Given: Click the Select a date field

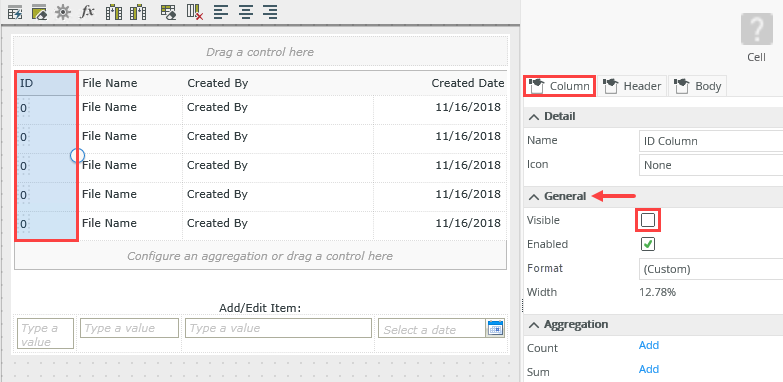Looking at the screenshot, I should [432, 328].
